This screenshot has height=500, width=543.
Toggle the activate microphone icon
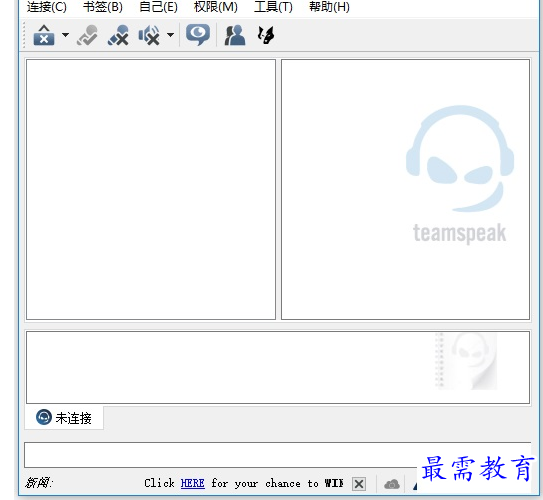[x=87, y=35]
